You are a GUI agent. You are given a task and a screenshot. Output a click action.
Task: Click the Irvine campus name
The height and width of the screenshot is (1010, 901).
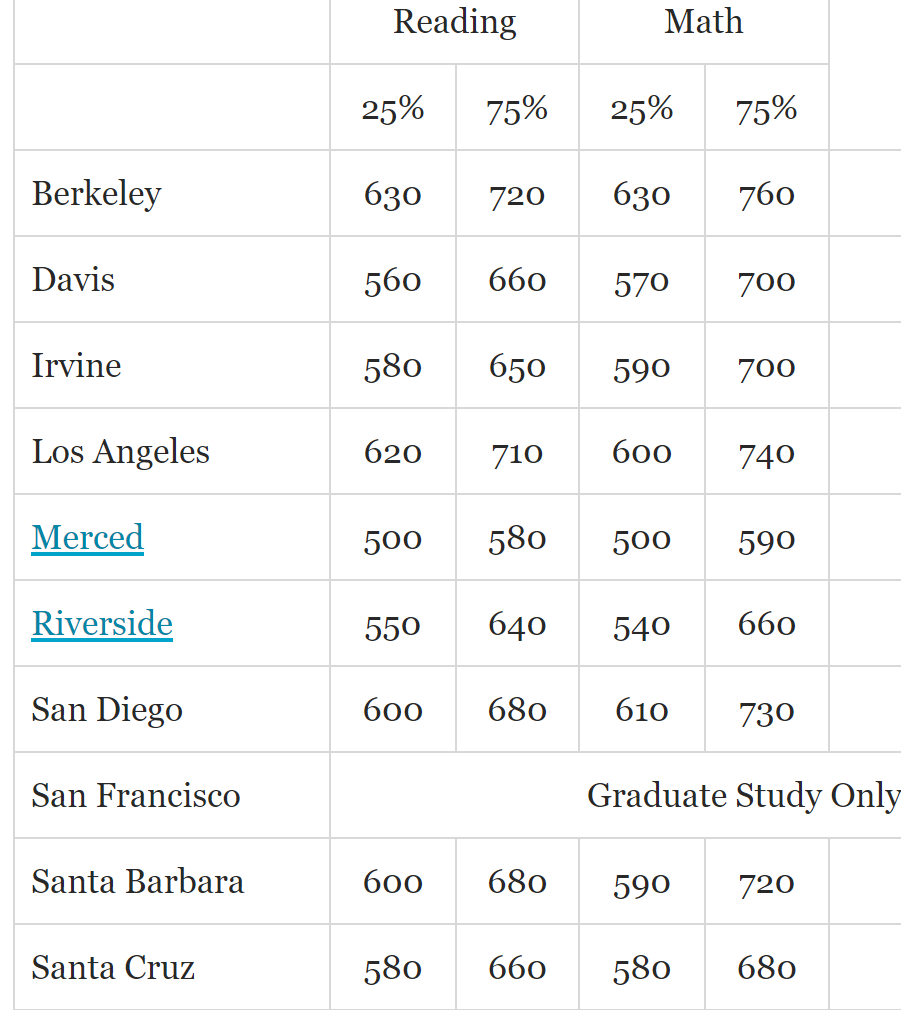(76, 366)
